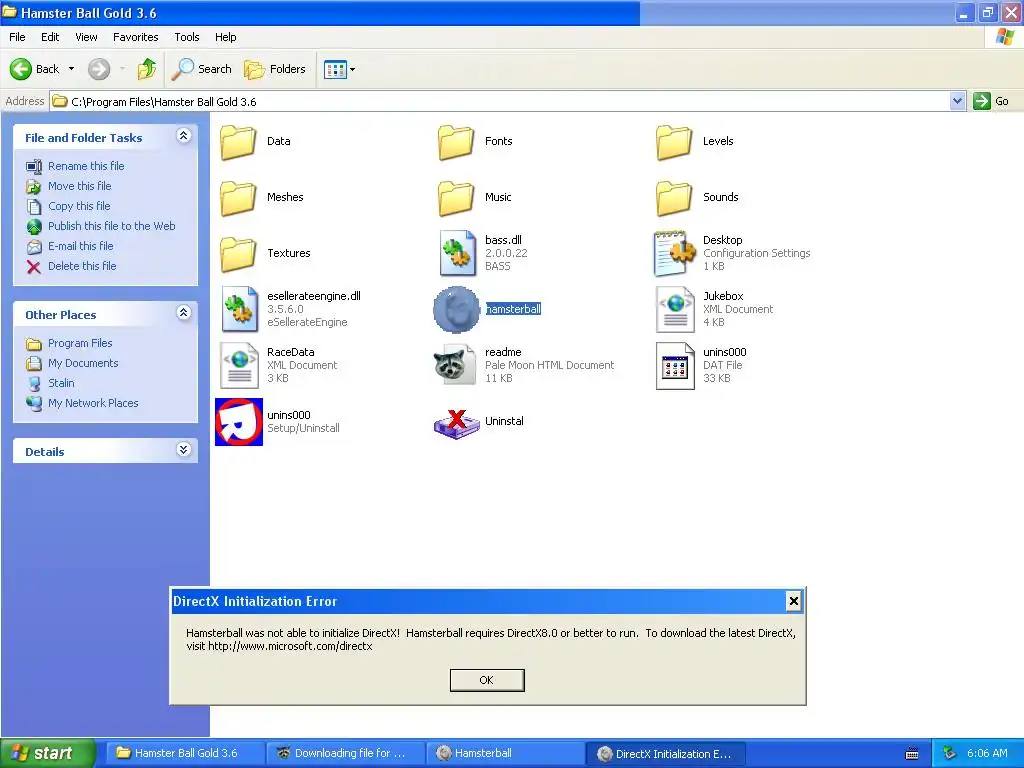The width and height of the screenshot is (1024, 768).
Task: Click the keyboard icon in system tray
Action: coord(912,754)
